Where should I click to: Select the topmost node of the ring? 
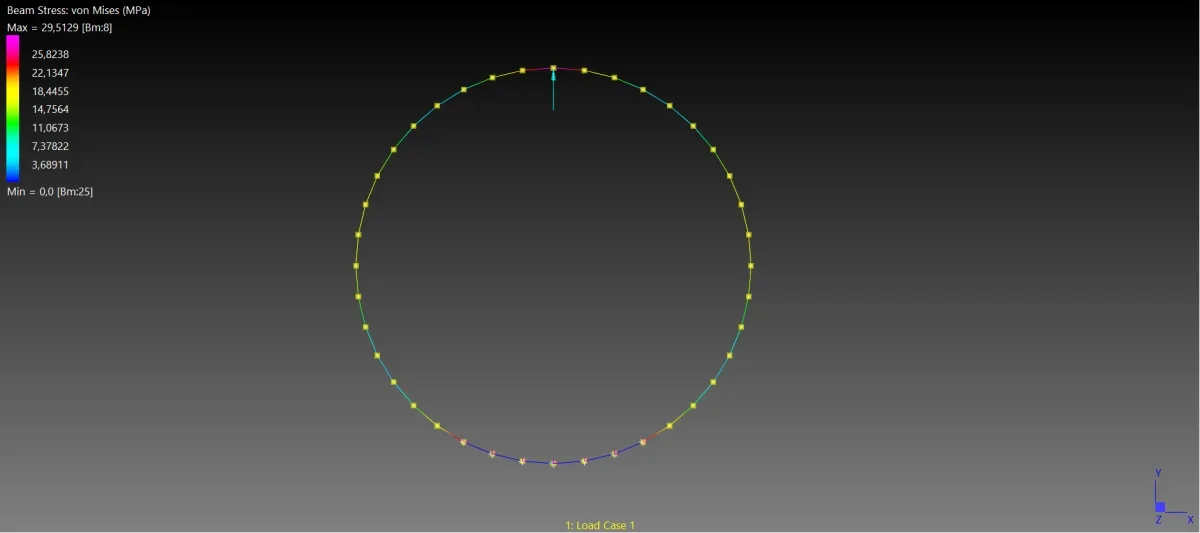pyautogui.click(x=553, y=68)
